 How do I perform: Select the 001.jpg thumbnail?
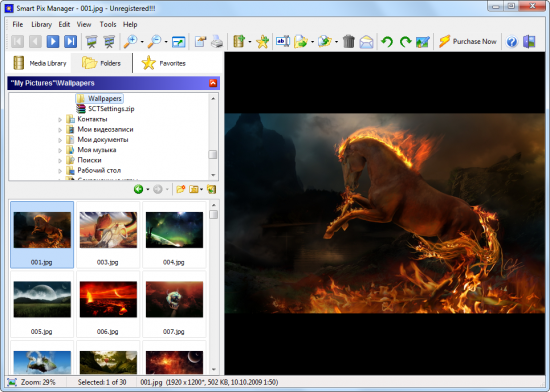pos(42,235)
